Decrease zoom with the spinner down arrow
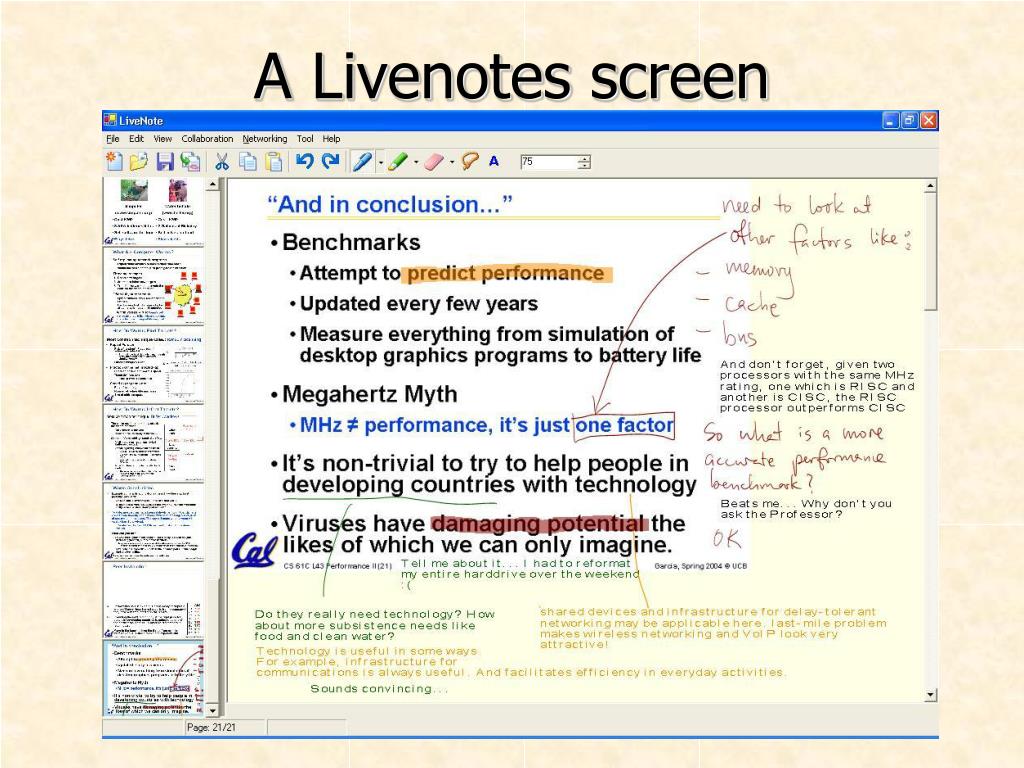This screenshot has height=768, width=1024. (584, 166)
